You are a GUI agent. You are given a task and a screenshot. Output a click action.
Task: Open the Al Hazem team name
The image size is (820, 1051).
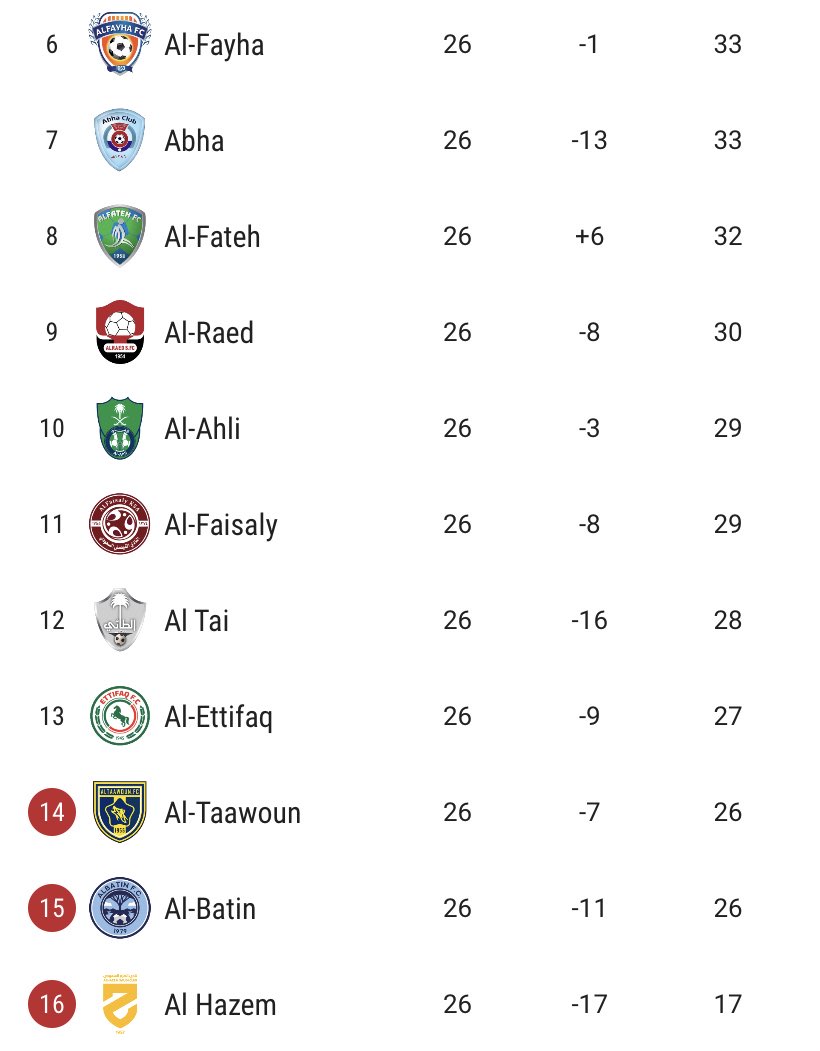click(x=220, y=1005)
